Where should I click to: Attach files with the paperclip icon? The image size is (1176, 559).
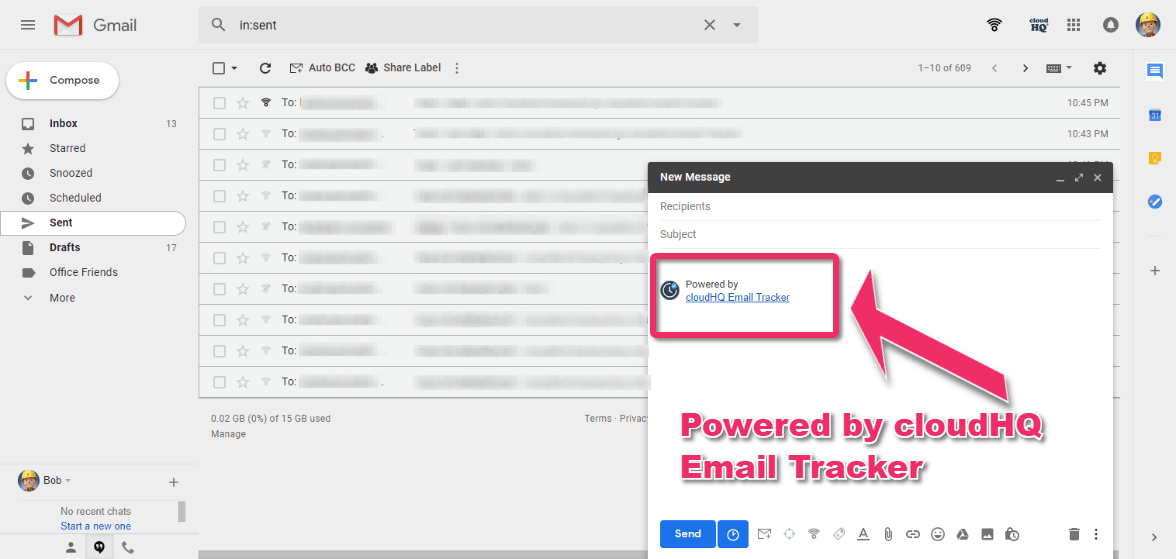[888, 534]
